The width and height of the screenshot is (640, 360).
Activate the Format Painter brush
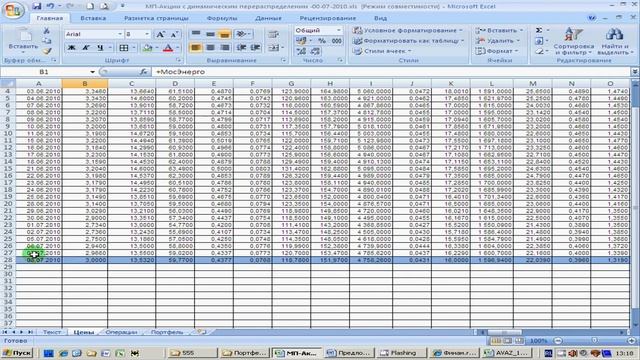pyautogui.click(x=47, y=51)
